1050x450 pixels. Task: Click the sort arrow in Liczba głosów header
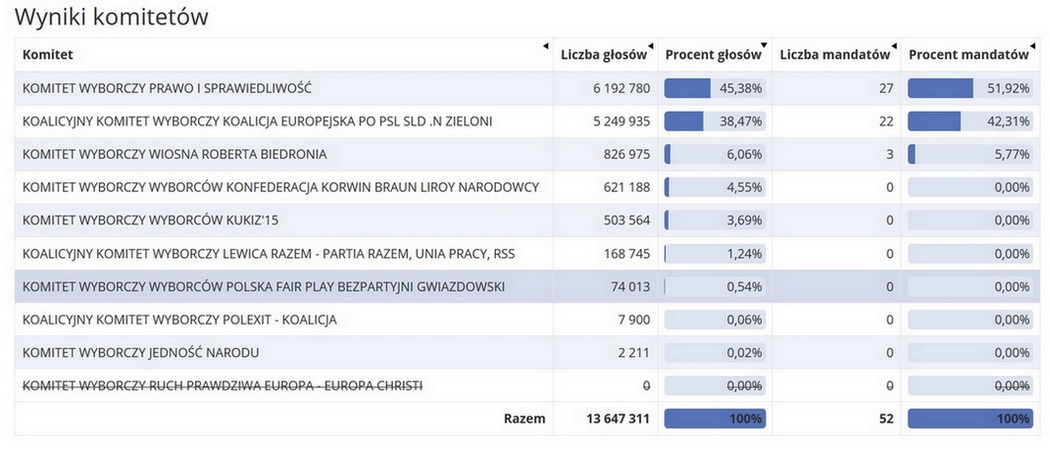coord(650,46)
